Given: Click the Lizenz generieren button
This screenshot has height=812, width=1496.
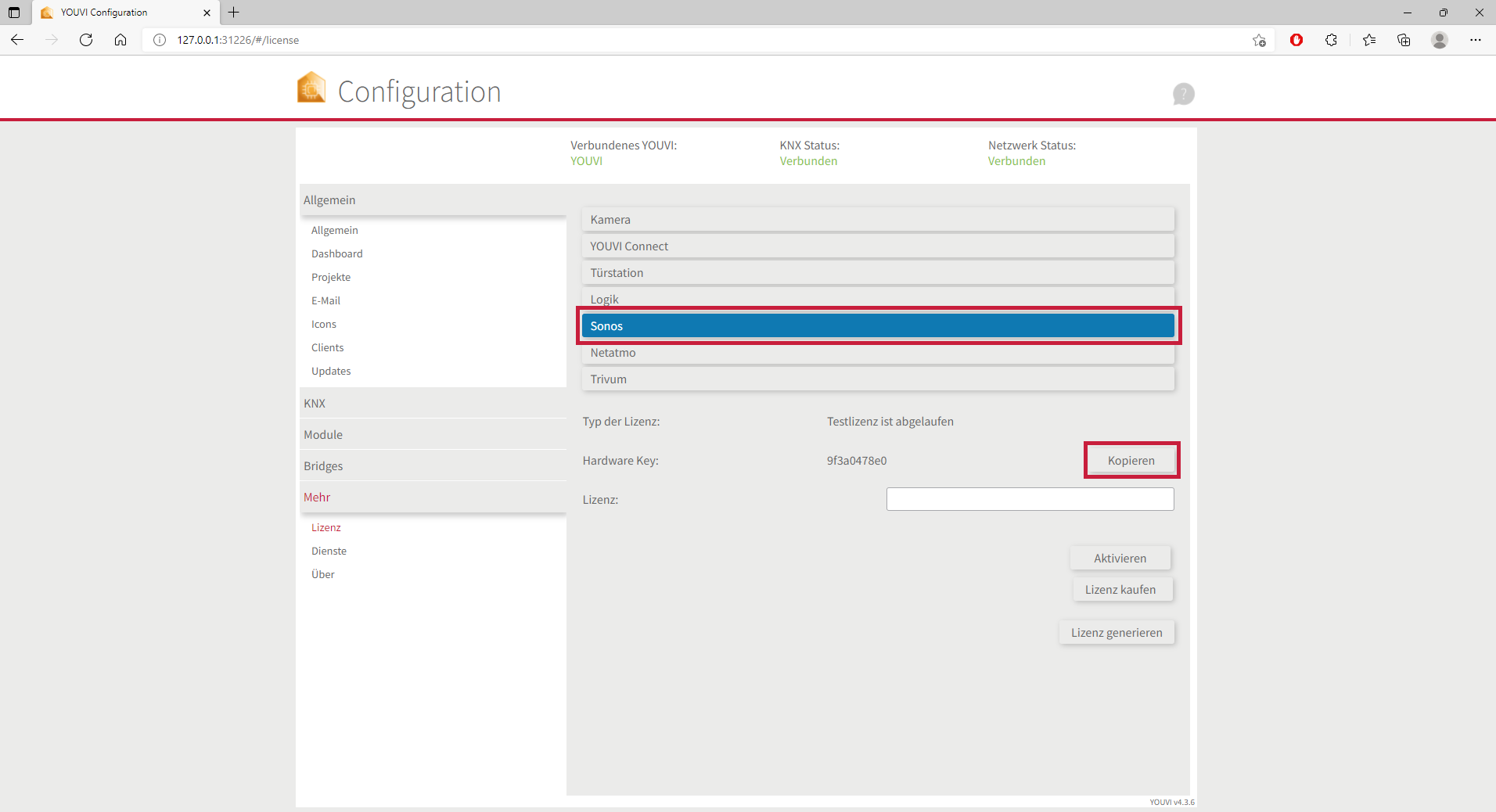Looking at the screenshot, I should pyautogui.click(x=1117, y=633).
